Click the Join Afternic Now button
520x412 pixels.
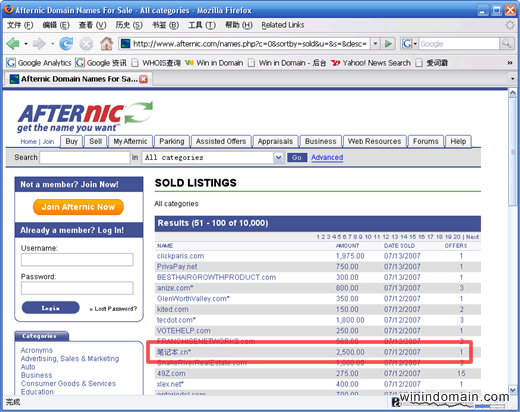pyautogui.click(x=78, y=207)
